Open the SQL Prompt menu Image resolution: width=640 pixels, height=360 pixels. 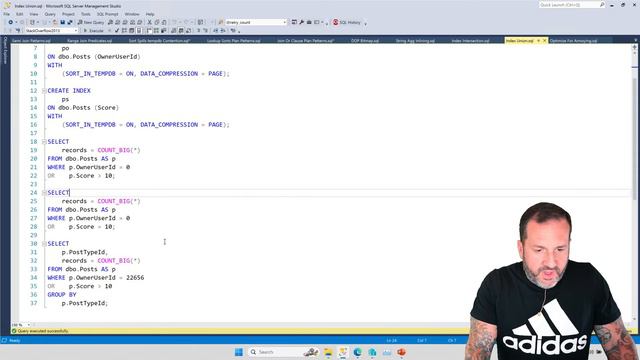(x=107, y=14)
